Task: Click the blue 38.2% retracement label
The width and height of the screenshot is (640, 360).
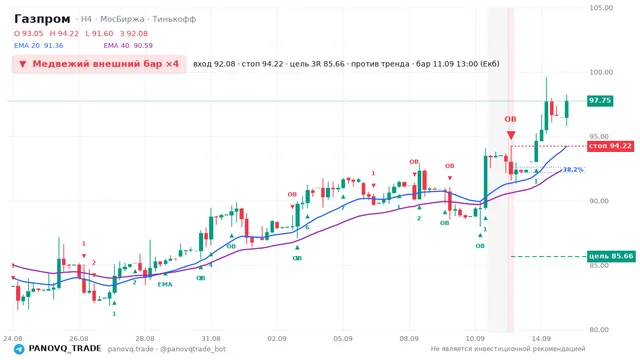Action: (573, 169)
